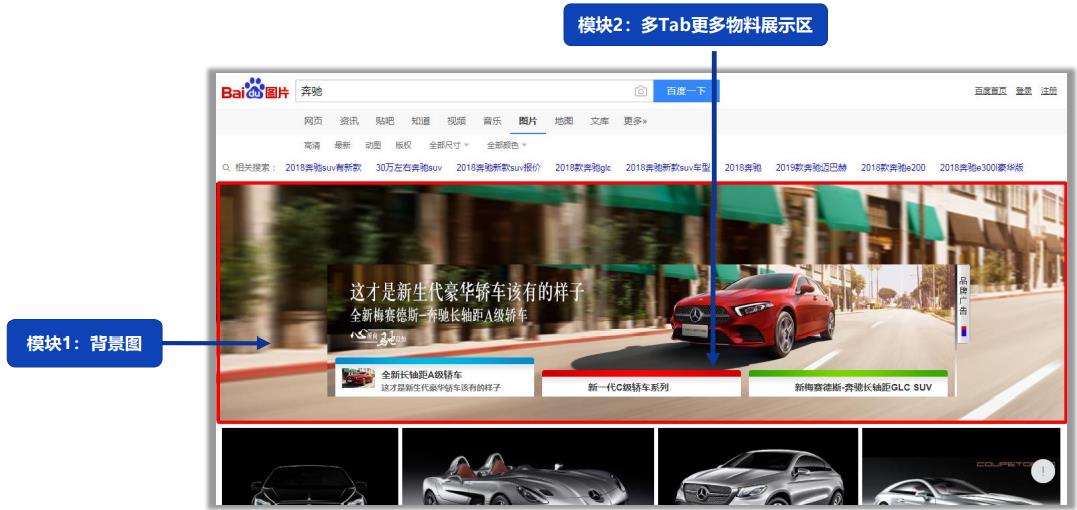The image size is (1077, 510).
Task: Open the silver Mercedes coupe SUV thumbnail
Action: 758,467
